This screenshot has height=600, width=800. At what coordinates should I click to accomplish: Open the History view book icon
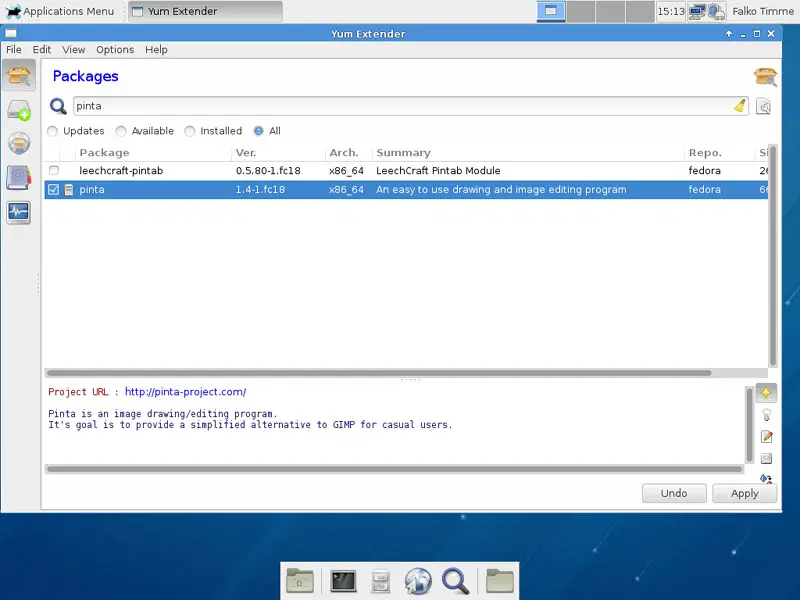pyautogui.click(x=19, y=178)
